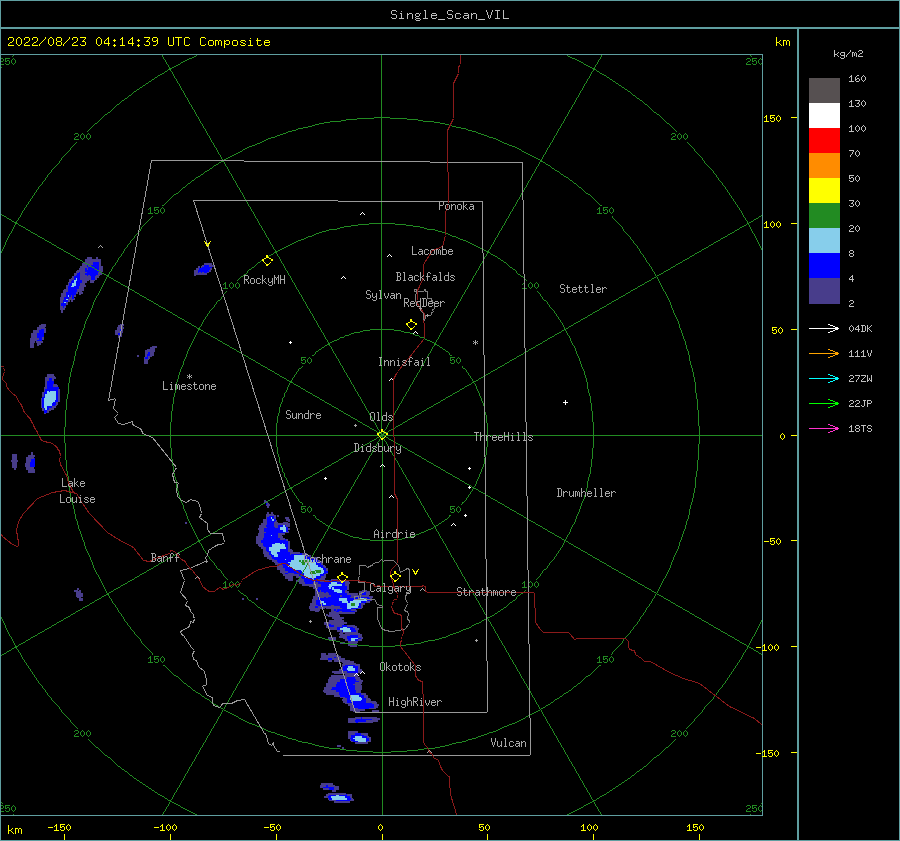This screenshot has height=841, width=900.
Task: Click the Limestone label
Action: [x=189, y=386]
